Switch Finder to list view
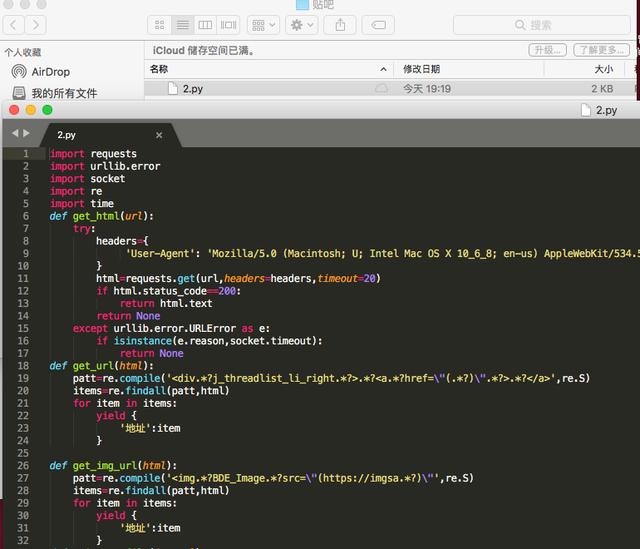640x549 pixels. (x=182, y=25)
